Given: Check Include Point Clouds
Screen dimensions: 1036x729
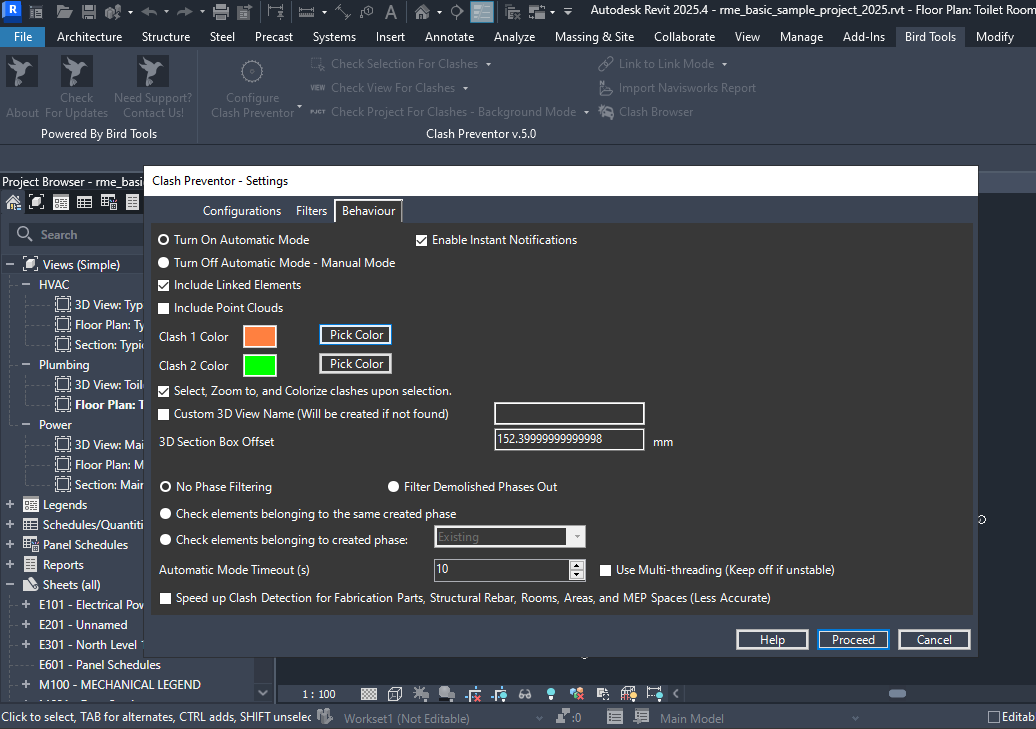Looking at the screenshot, I should (164, 308).
